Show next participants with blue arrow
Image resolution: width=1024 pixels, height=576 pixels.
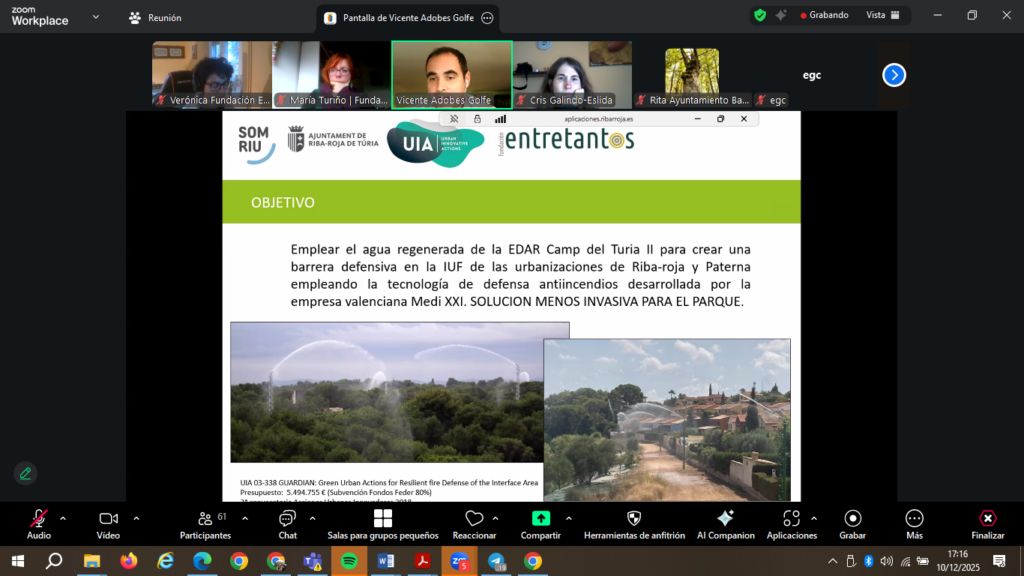894,75
